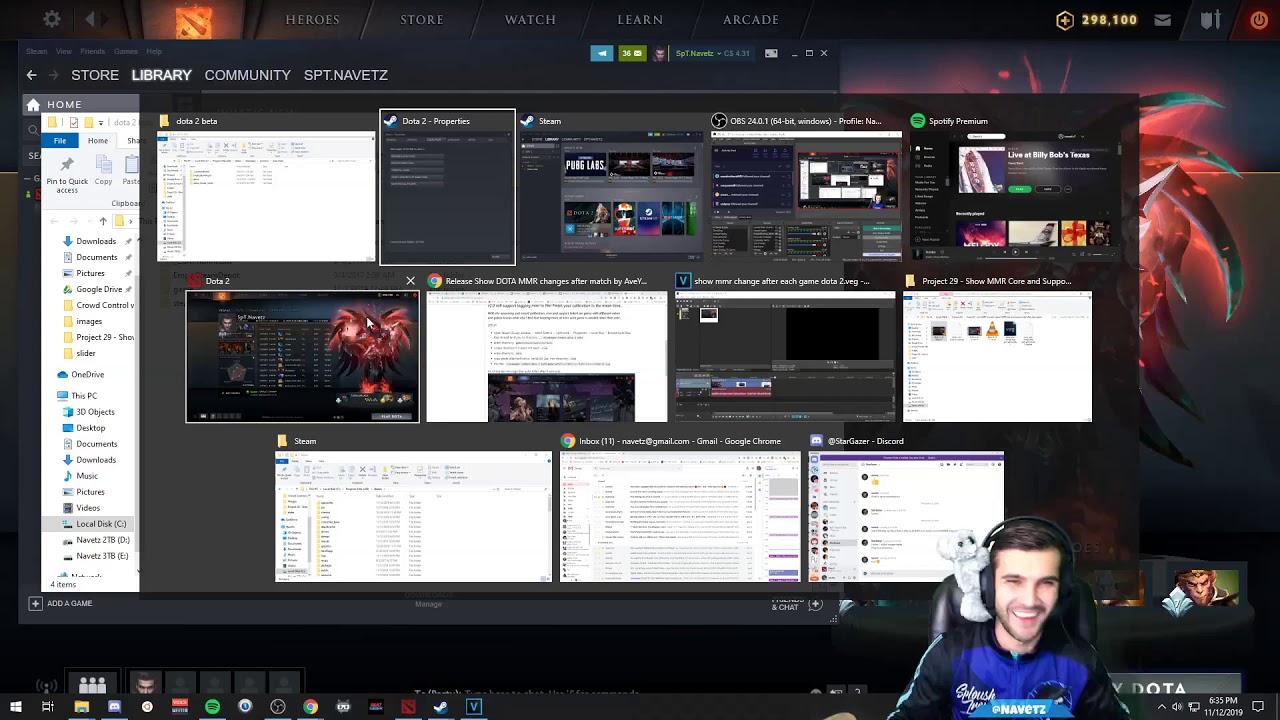
Task: Switch to the Spotify Premium window thumbnail
Action: tap(1014, 196)
